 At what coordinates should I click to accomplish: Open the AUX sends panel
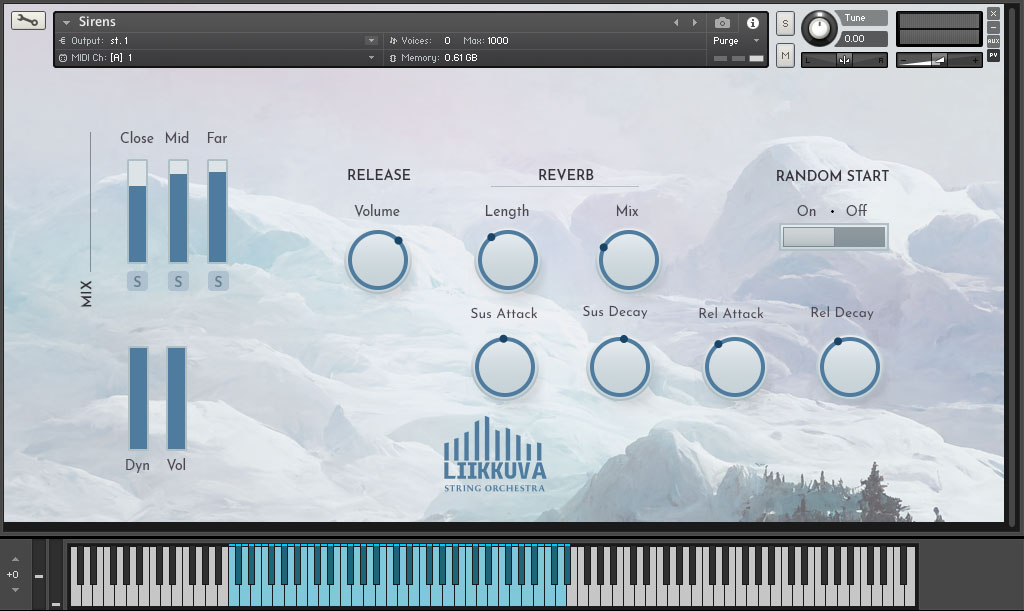[x=993, y=41]
